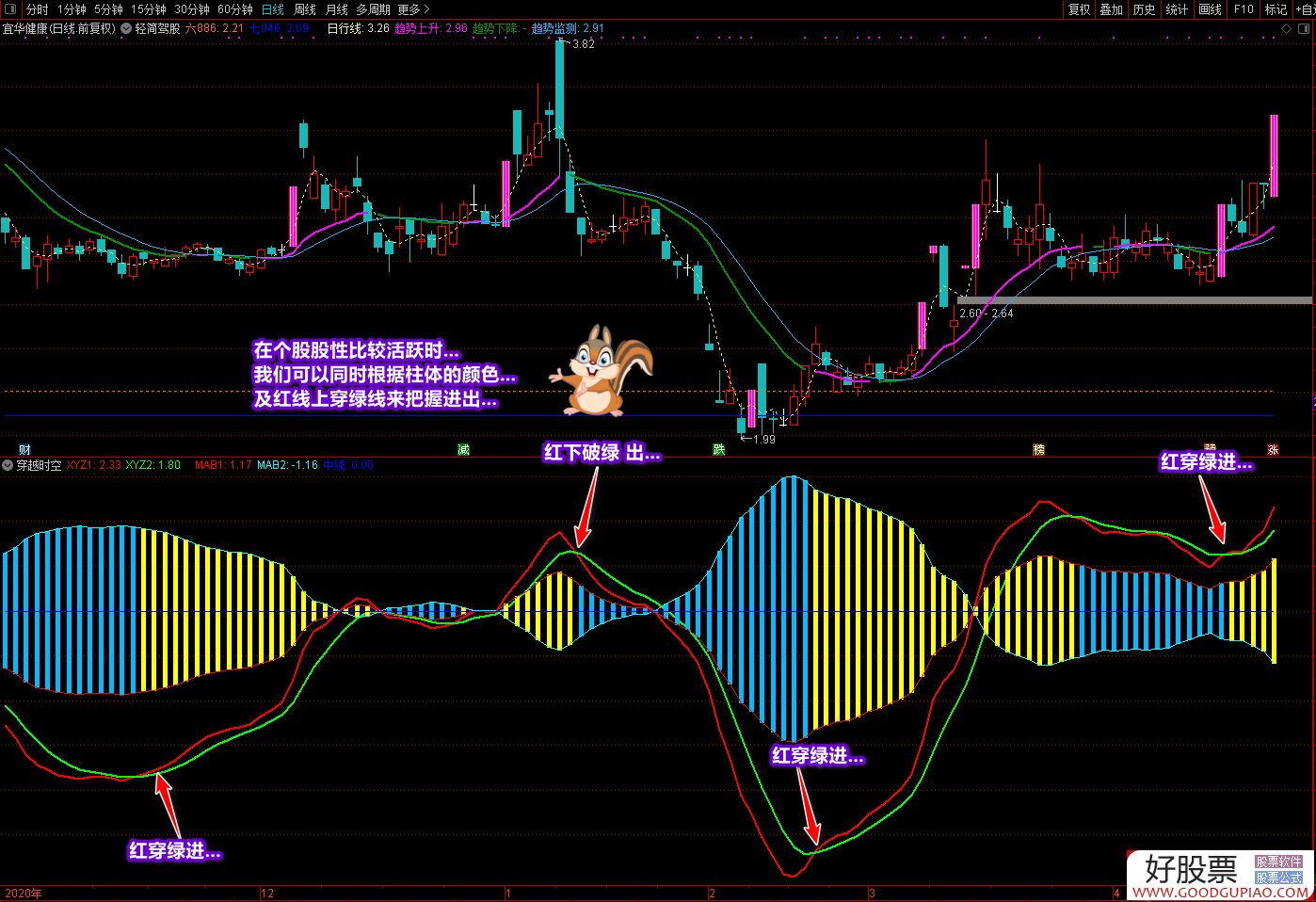Click the 趋势上升: 2.96 value
Screen dimensions: 1316x902
coord(430,28)
